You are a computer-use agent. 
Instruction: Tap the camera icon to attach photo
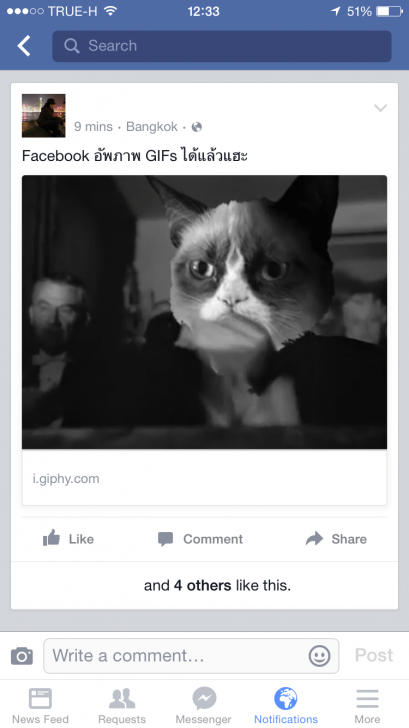click(22, 656)
